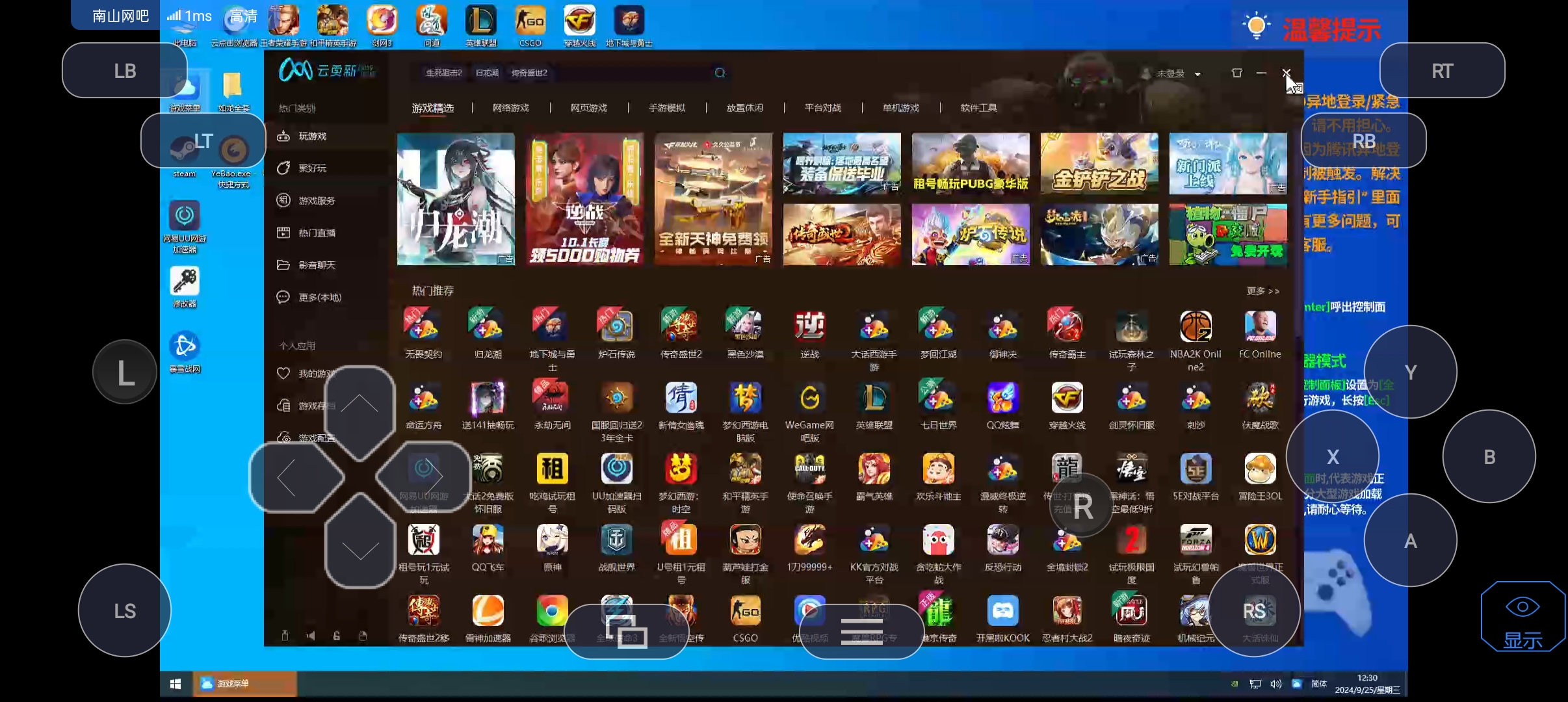
Task: Open 逆战 game icon in hot list
Action: (809, 333)
